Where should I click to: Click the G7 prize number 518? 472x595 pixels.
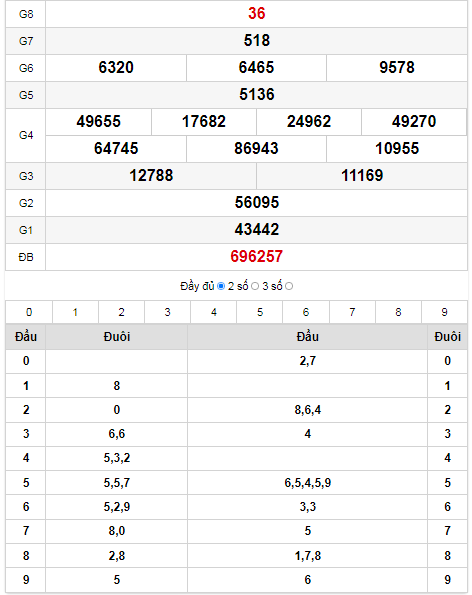click(x=256, y=41)
